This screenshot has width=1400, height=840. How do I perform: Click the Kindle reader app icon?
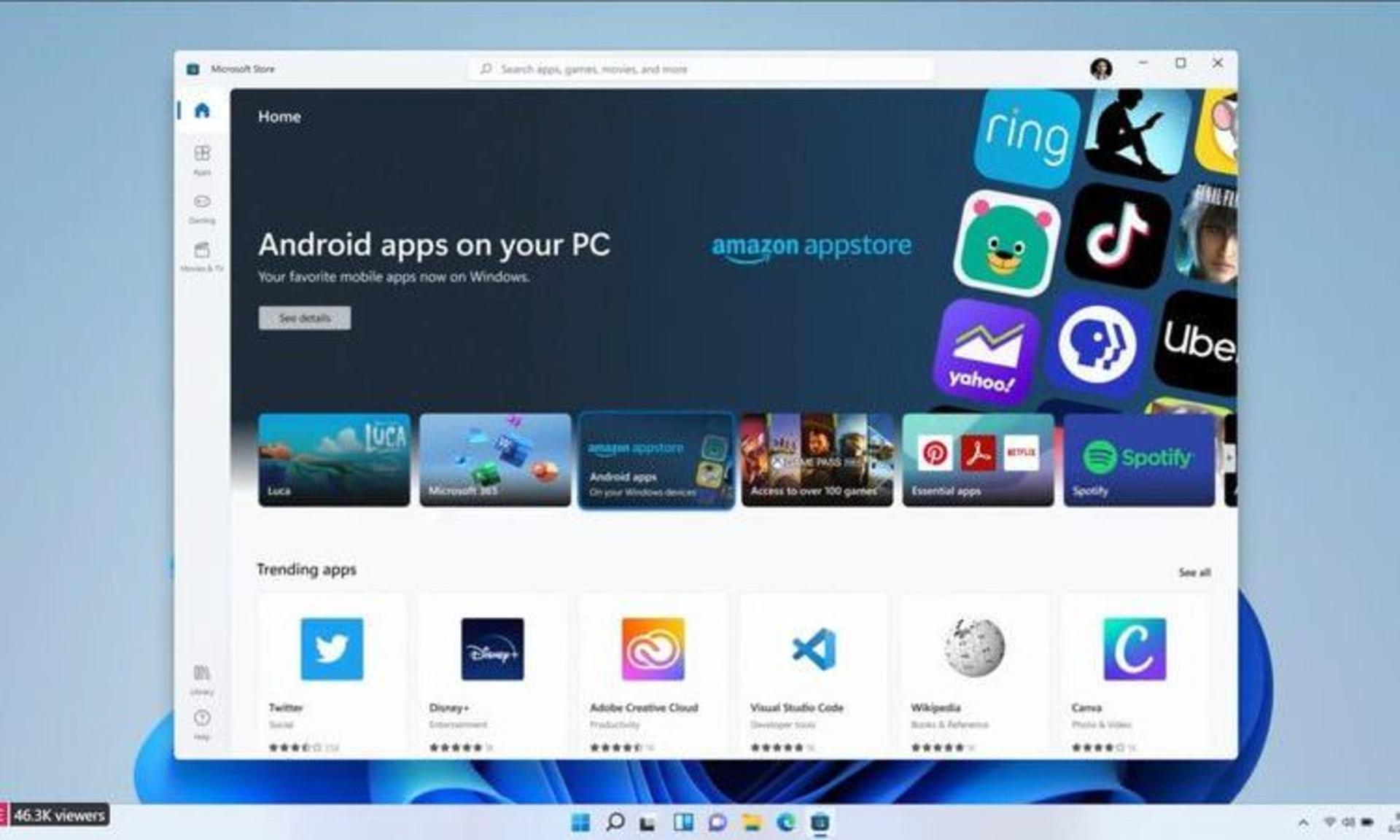click(1137, 135)
